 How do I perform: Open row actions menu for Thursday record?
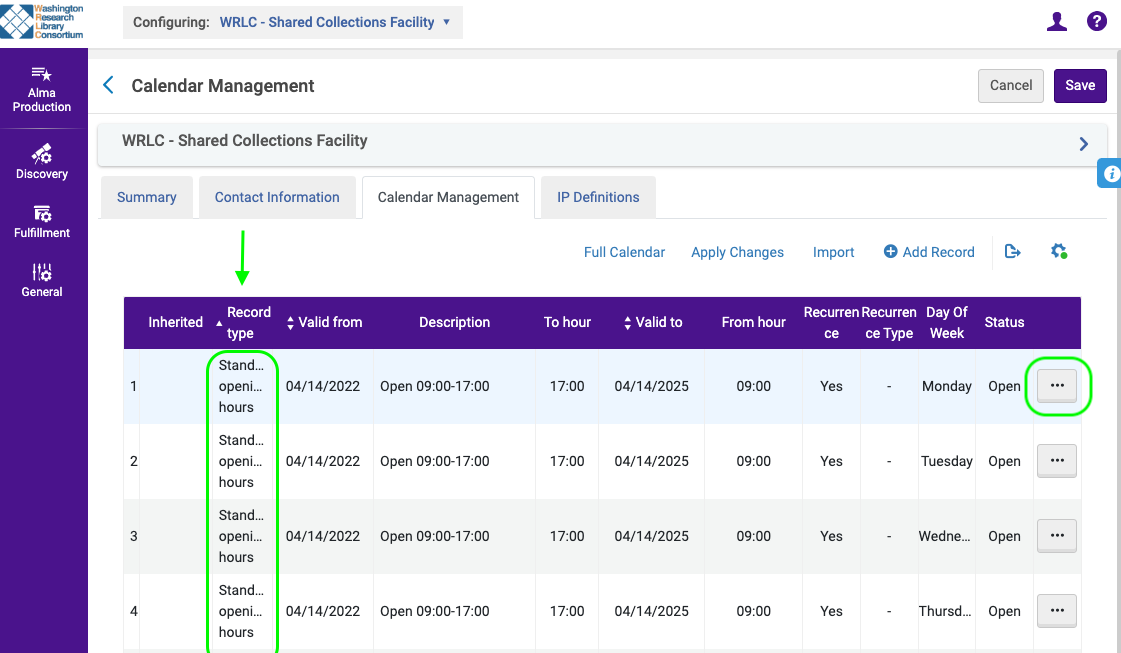tap(1057, 611)
